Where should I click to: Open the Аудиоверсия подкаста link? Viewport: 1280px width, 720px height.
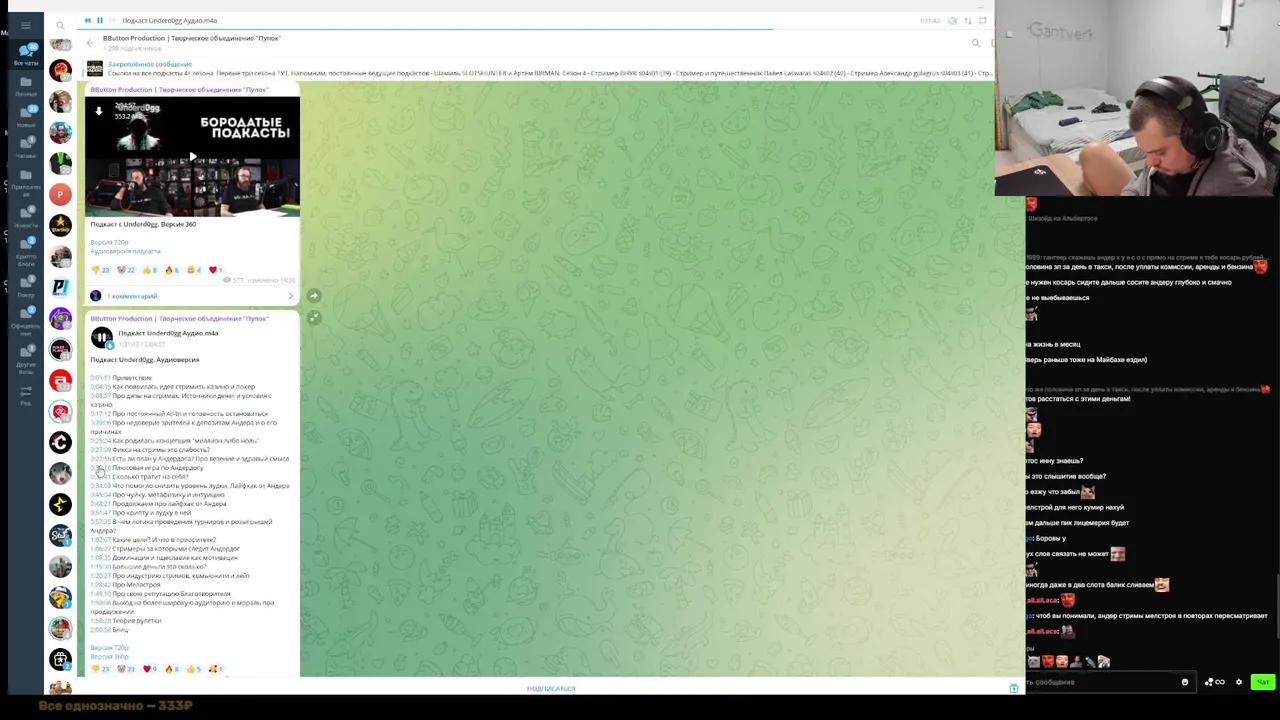click(x=125, y=251)
